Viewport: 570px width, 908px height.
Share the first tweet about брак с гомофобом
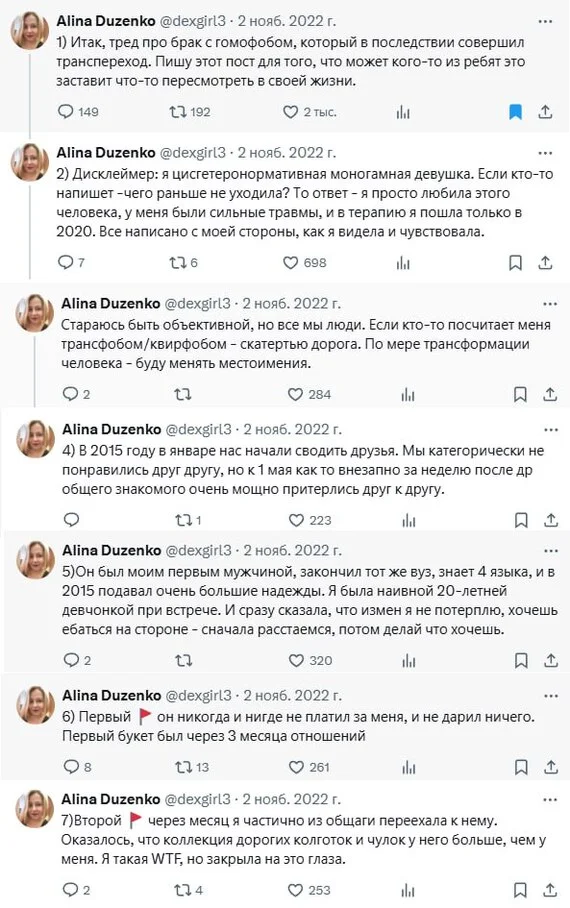(x=545, y=111)
